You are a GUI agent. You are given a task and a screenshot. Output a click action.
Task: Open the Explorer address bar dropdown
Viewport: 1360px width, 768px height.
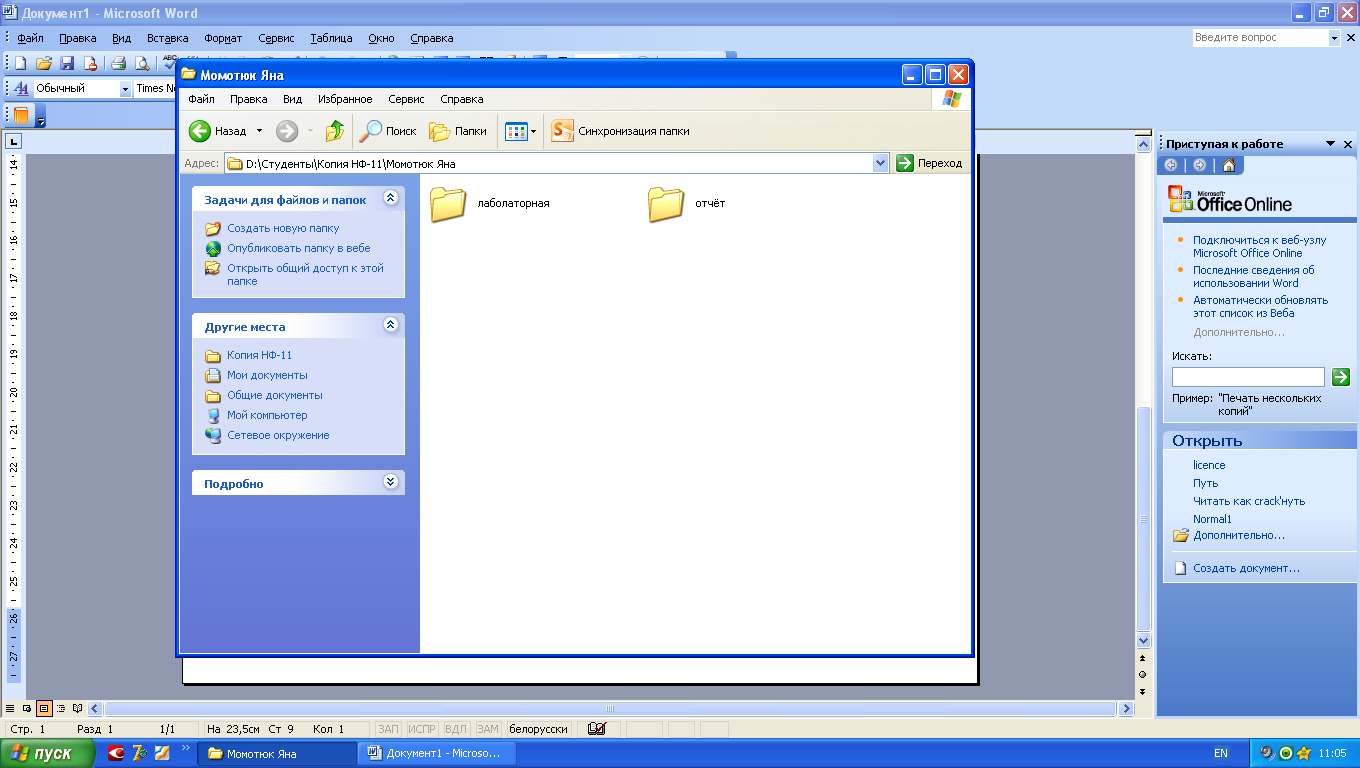[x=880, y=163]
